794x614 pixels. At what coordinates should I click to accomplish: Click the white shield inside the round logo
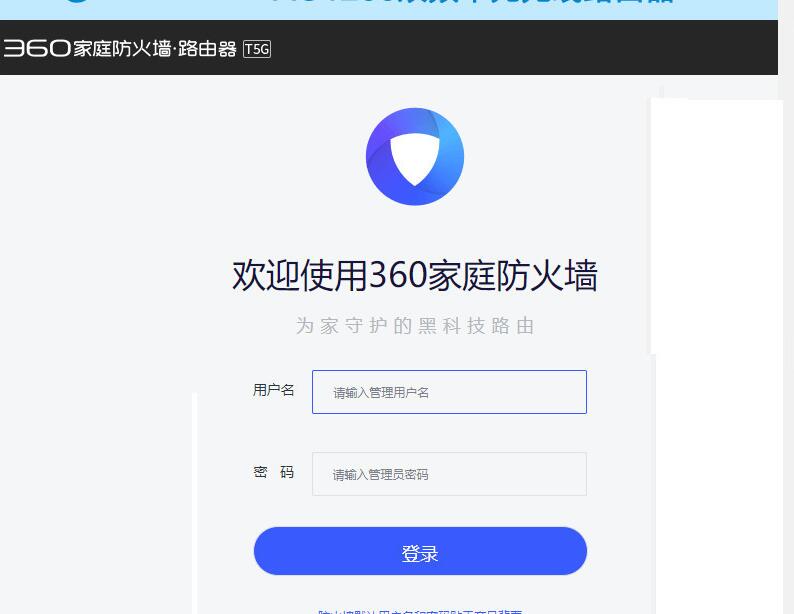coord(415,159)
